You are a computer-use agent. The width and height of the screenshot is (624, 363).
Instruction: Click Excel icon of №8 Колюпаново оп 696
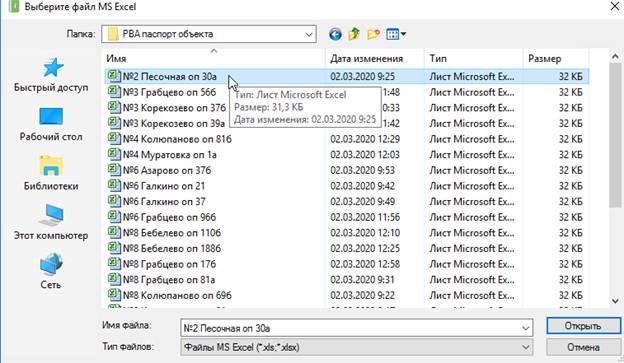click(114, 295)
